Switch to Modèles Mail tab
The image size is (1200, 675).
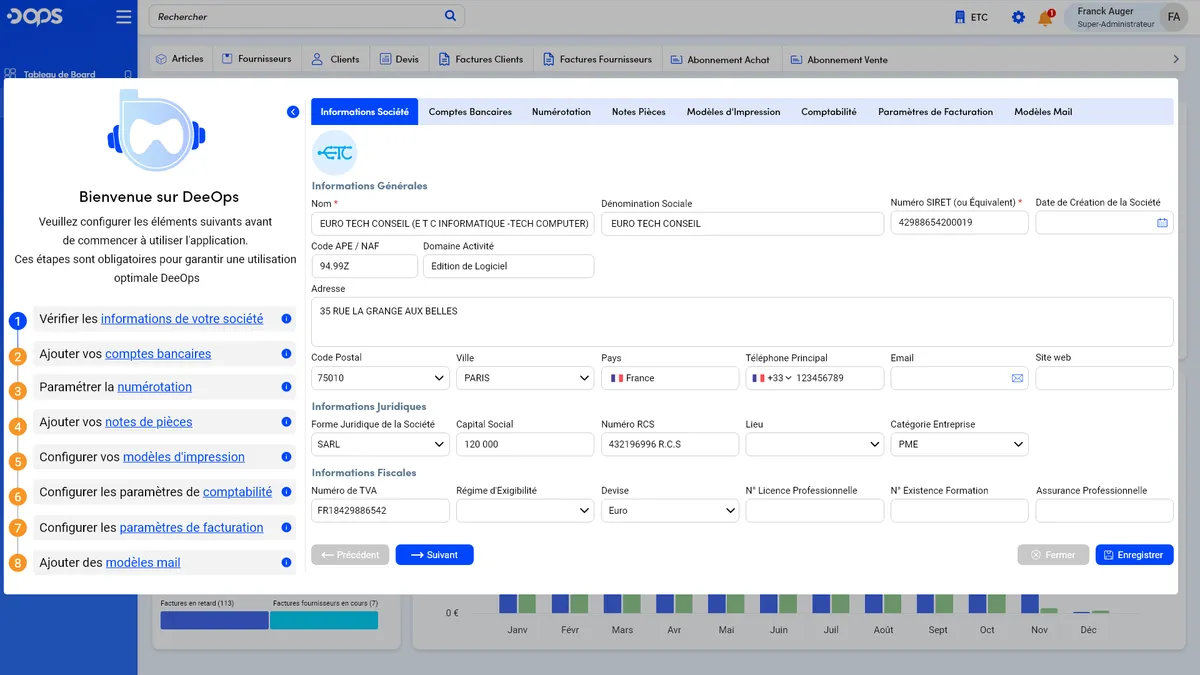point(1043,112)
